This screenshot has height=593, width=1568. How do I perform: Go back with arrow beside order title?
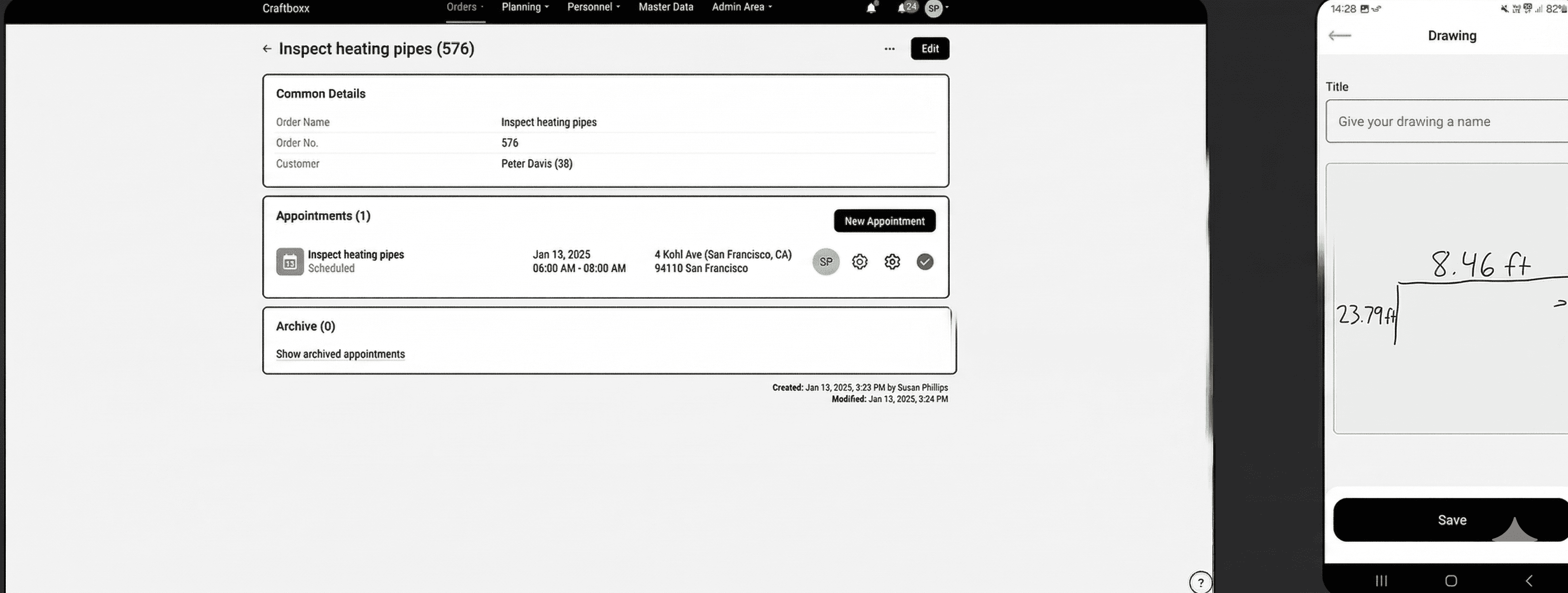pos(266,49)
